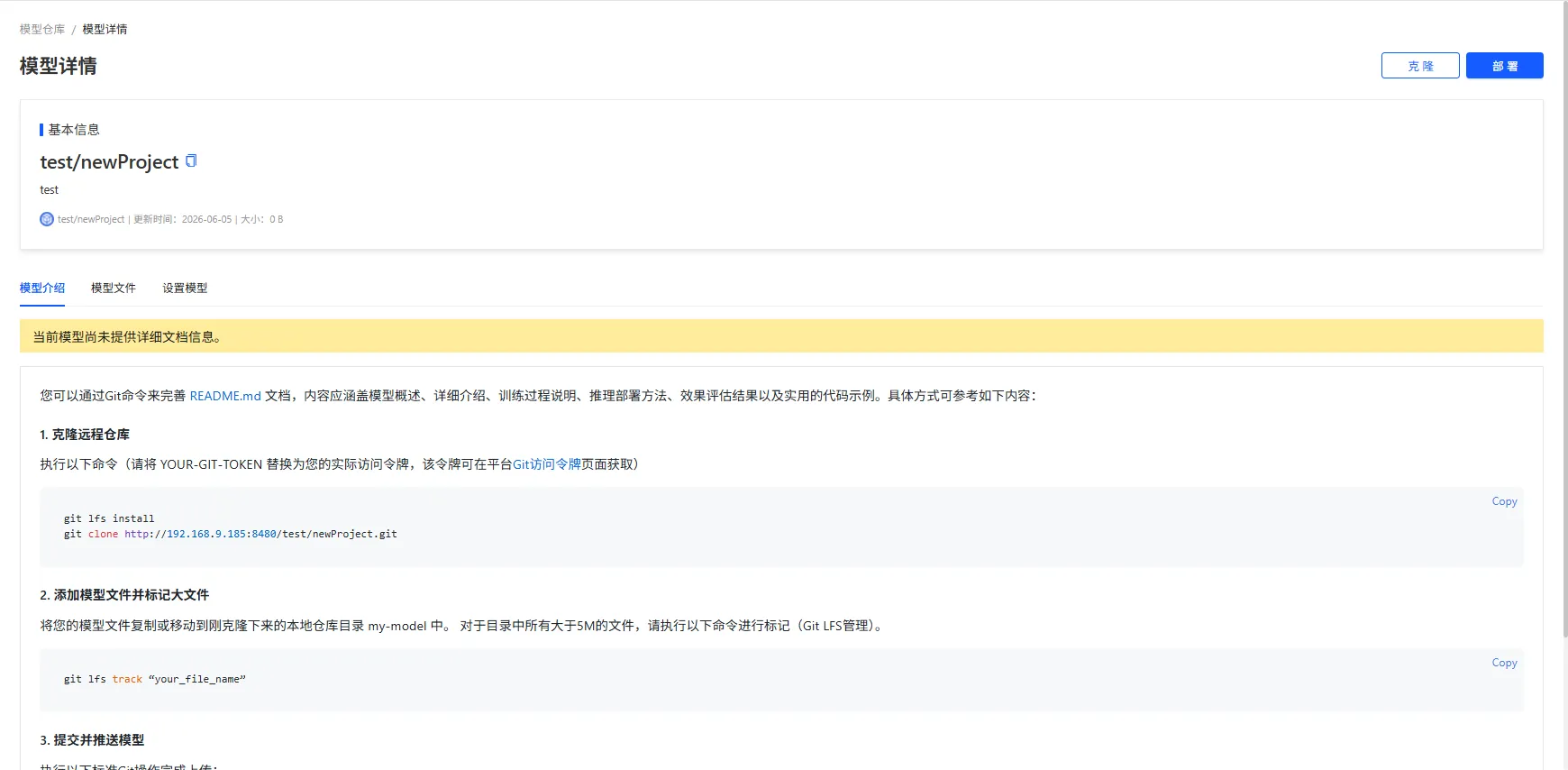Go to 模型仓库 breadcrumb
The image size is (1568, 770).
click(42, 29)
